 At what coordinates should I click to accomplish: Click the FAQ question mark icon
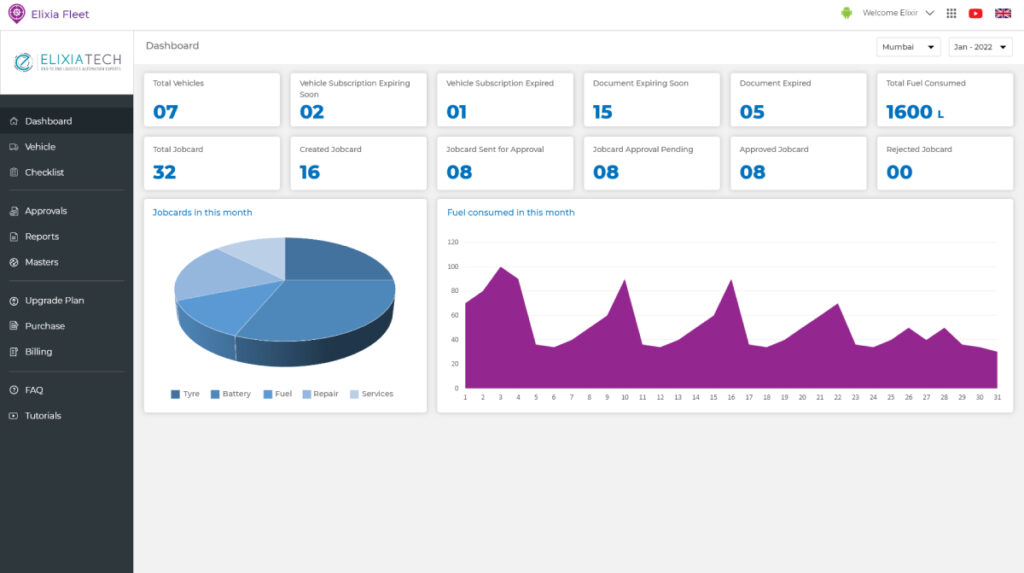coord(14,390)
